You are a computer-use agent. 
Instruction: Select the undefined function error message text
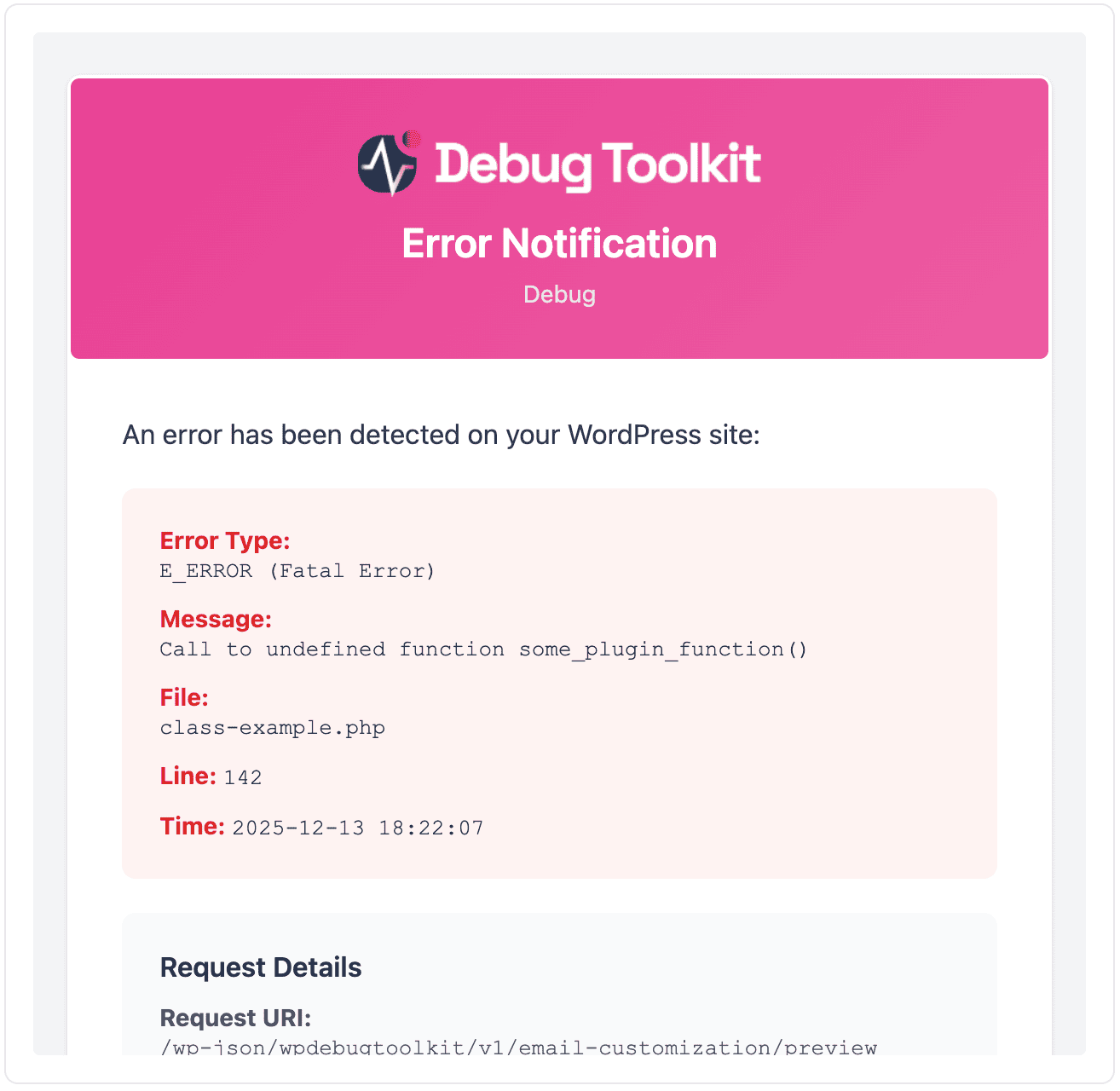pyautogui.click(x=483, y=649)
